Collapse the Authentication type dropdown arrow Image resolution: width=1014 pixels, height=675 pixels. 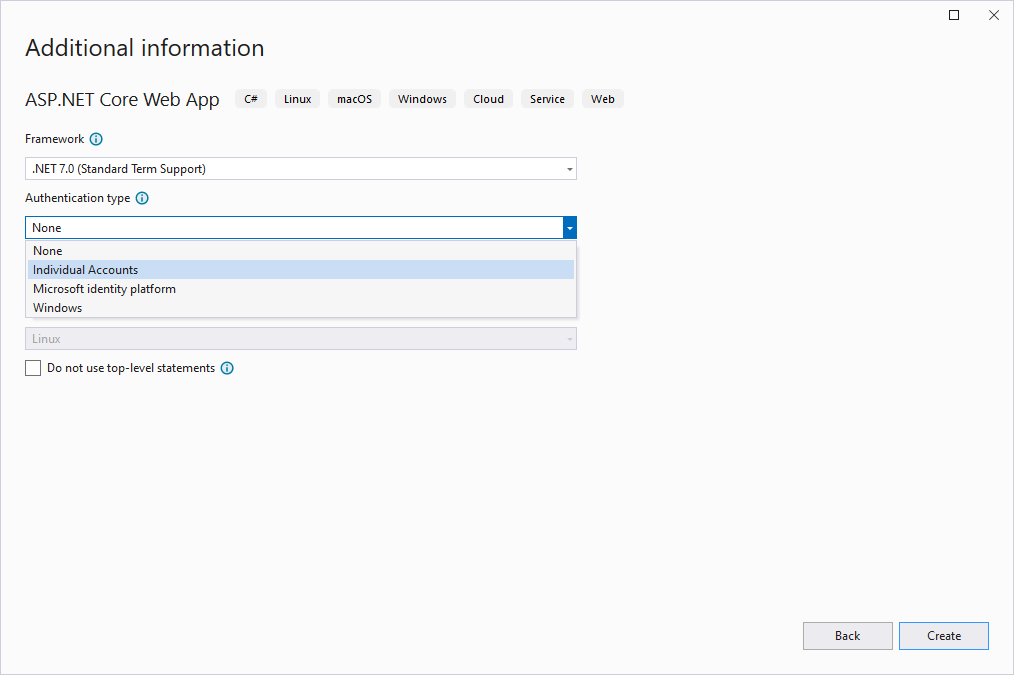tap(570, 228)
